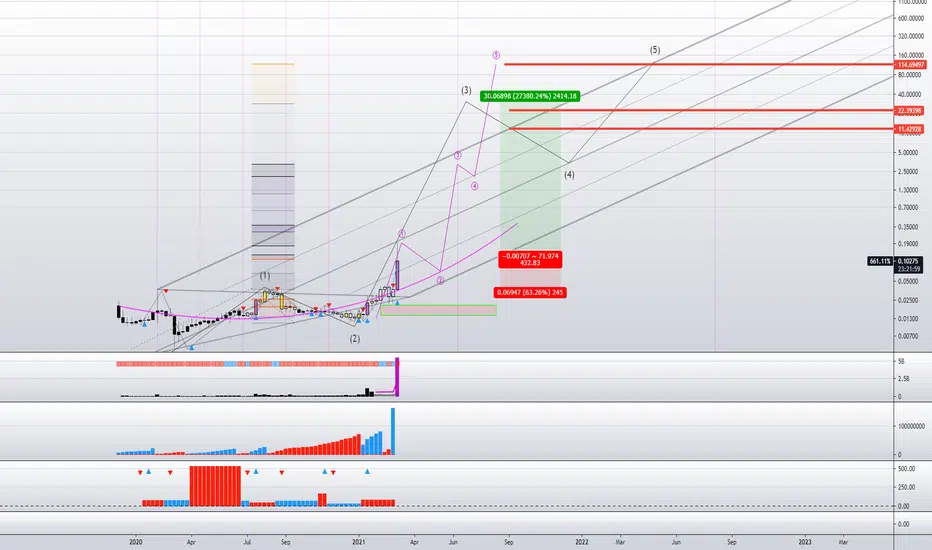Click the magenta circled 3 sub-wave marker
Screen dimensions: 932x550
(x=458, y=155)
